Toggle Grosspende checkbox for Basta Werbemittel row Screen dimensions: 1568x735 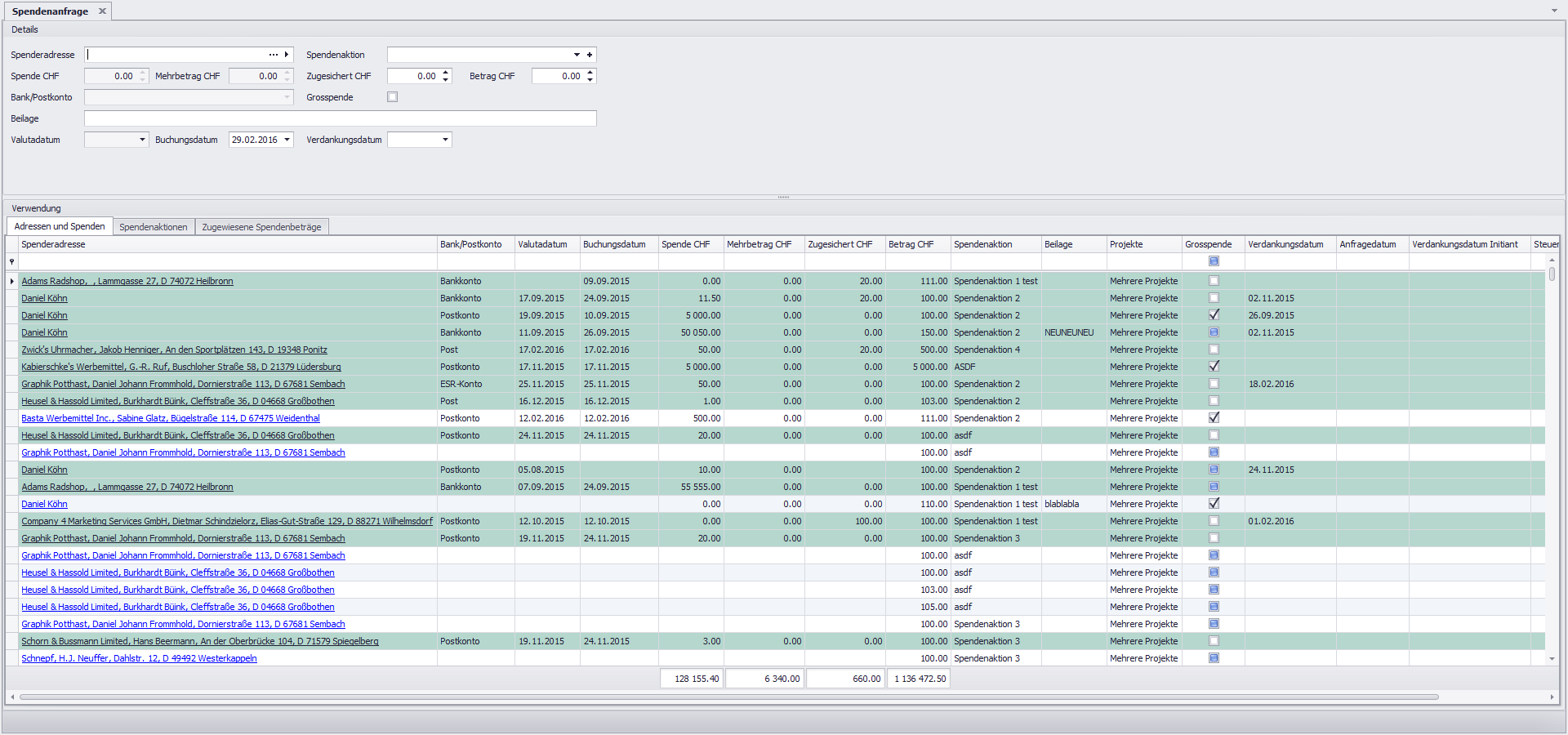click(1214, 418)
